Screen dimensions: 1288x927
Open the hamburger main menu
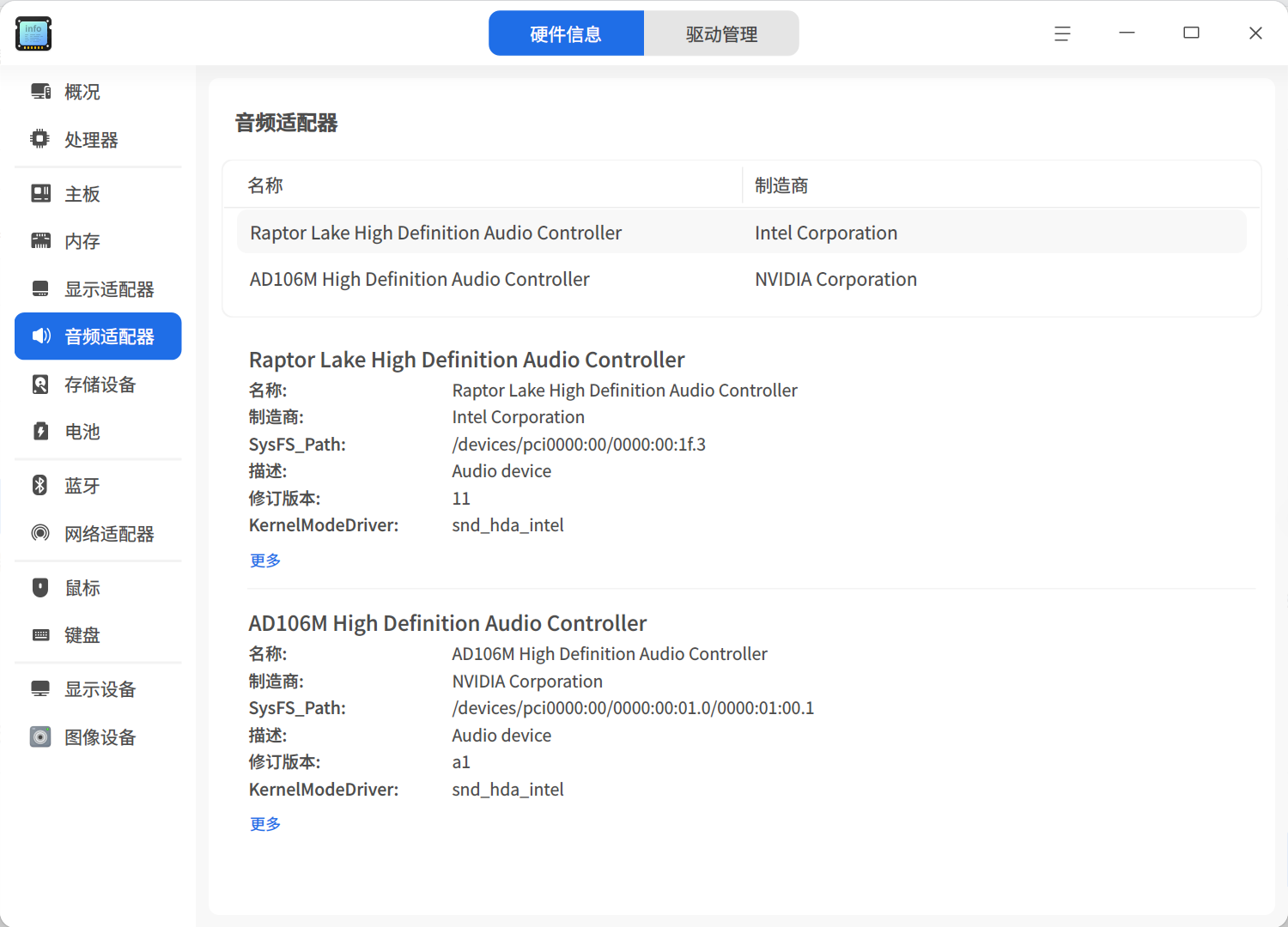(x=1062, y=33)
